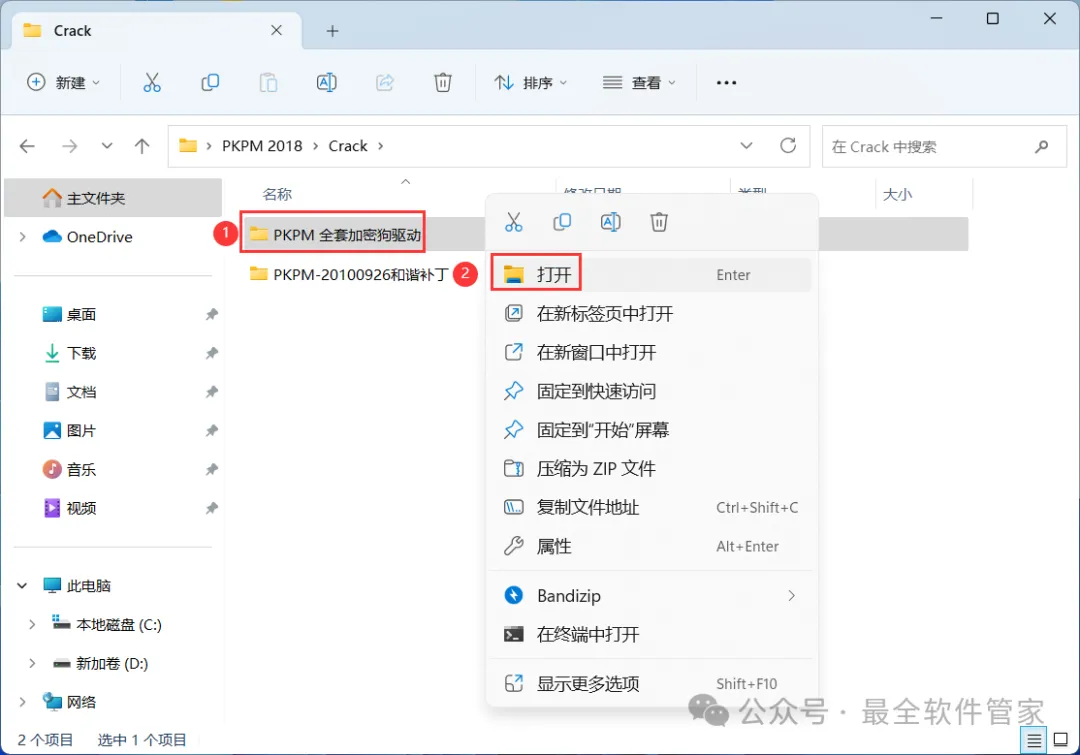Refresh the Crack folder view
The height and width of the screenshot is (755, 1080).
(x=788, y=145)
